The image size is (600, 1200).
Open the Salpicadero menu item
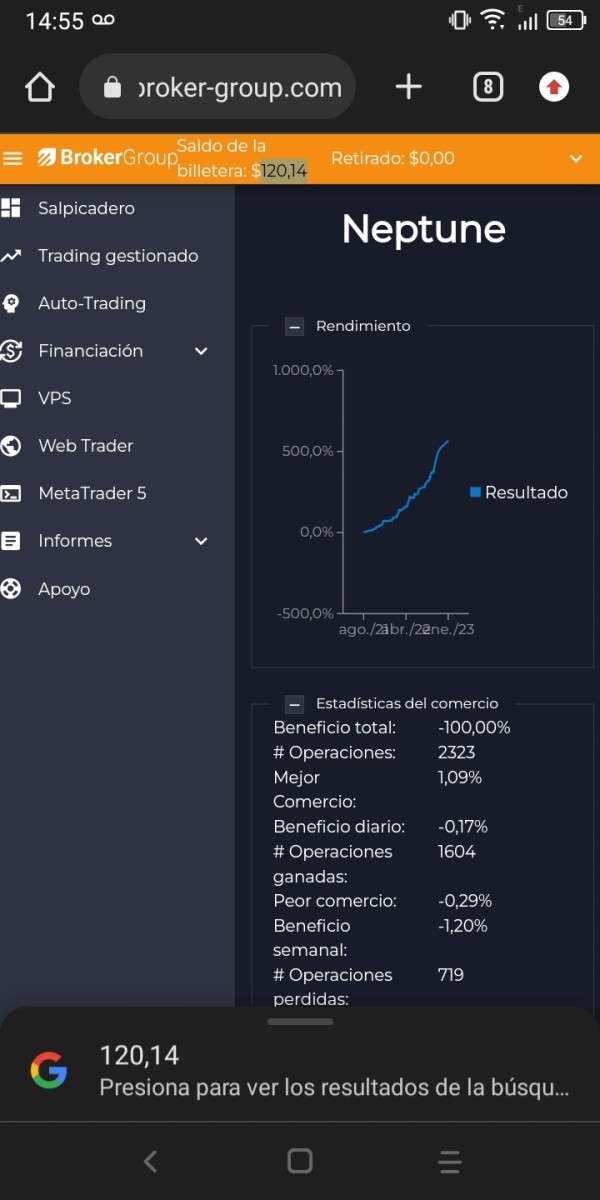(86, 208)
